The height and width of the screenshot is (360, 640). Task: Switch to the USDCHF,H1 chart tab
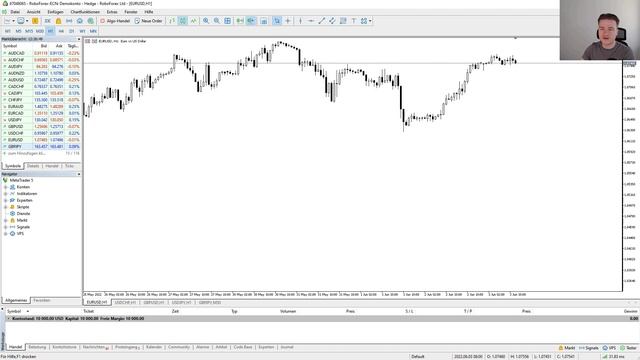coord(125,302)
